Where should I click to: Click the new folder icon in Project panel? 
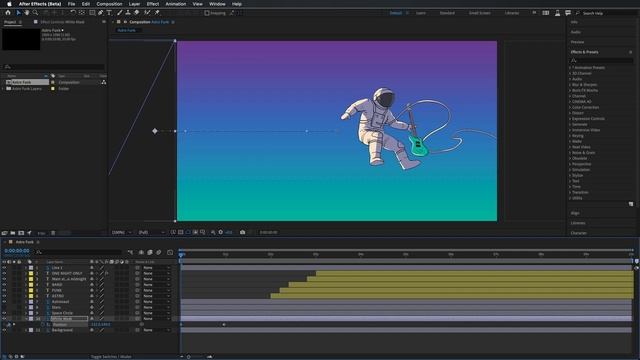click(13, 233)
